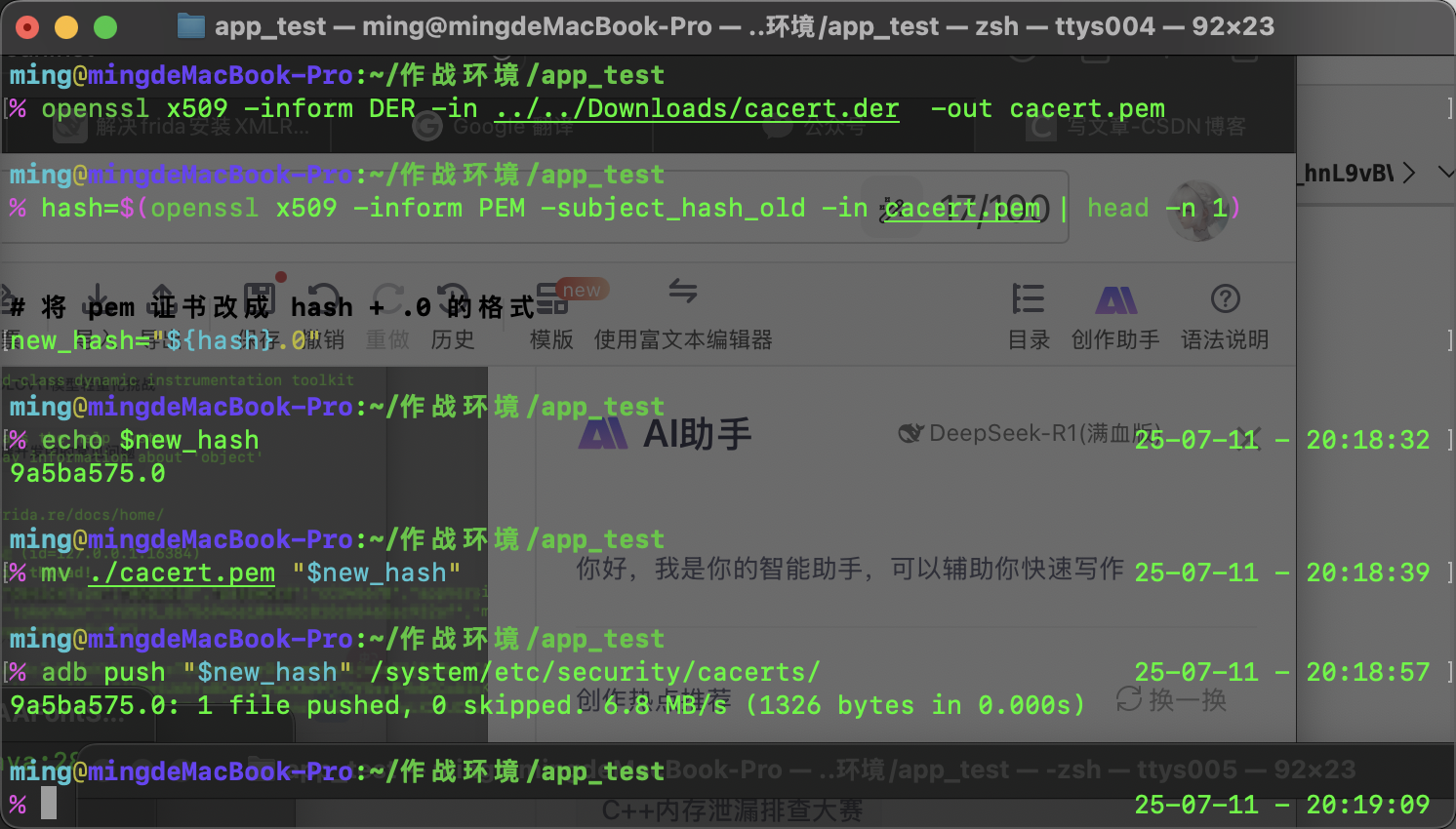Click the new_hash="${hash}.0" assignment line

click(165, 340)
